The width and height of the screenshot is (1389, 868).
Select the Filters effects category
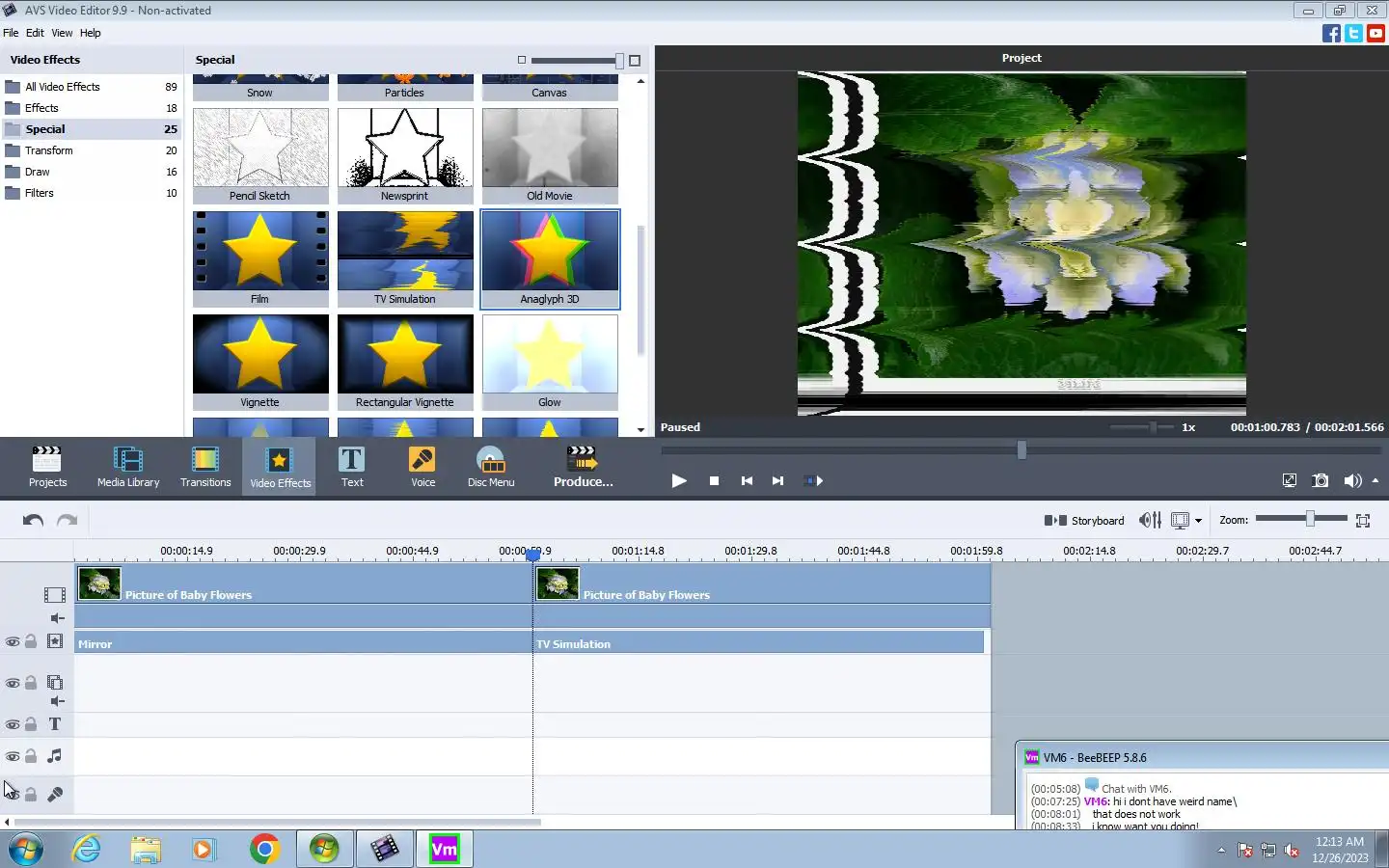click(91, 193)
